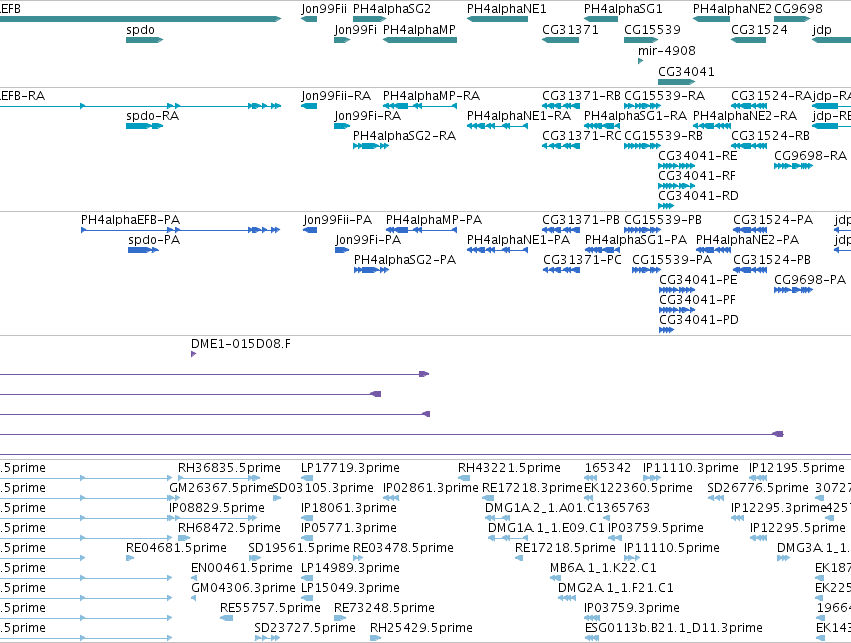The height and width of the screenshot is (643, 851).
Task: Click the mir-4908 miRNA label
Action: [x=666, y=50]
